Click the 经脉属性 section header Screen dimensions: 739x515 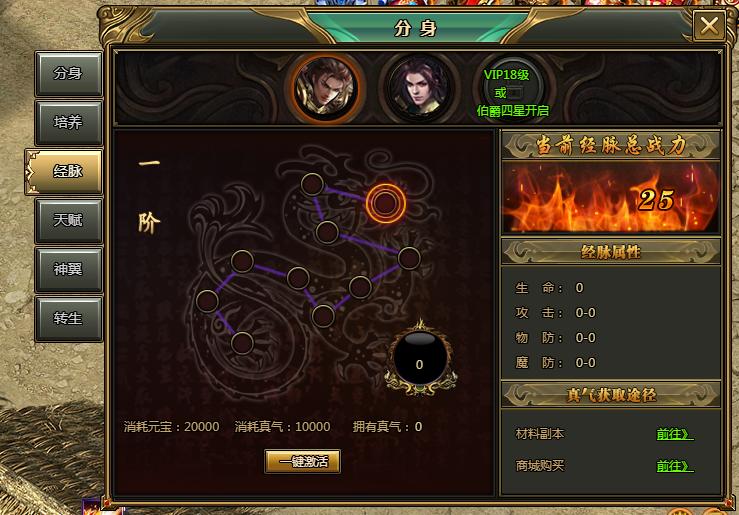[x=611, y=252]
